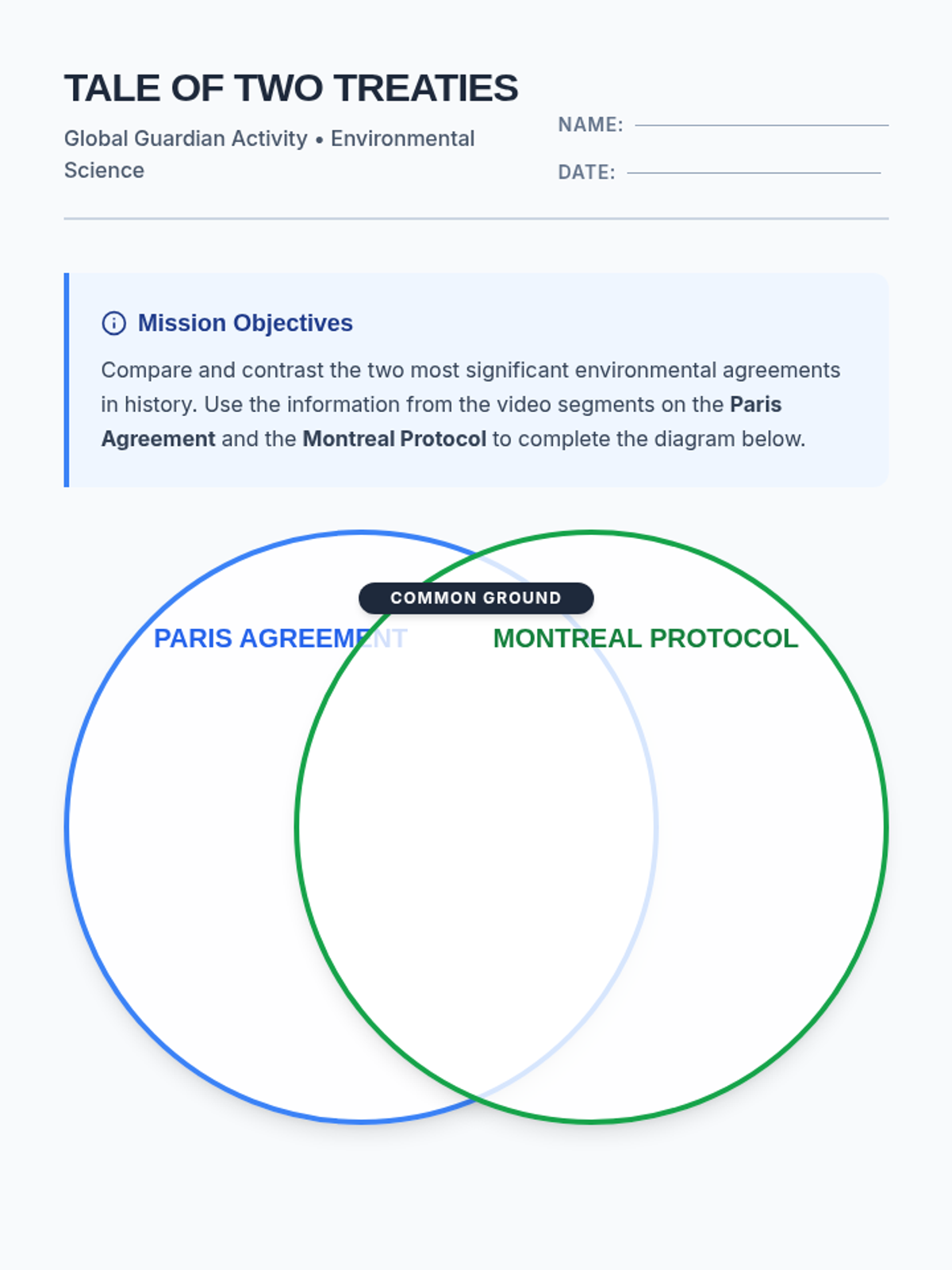This screenshot has width=952, height=1270.
Task: Select the COMMON GROUND badge
Action: coord(476,598)
